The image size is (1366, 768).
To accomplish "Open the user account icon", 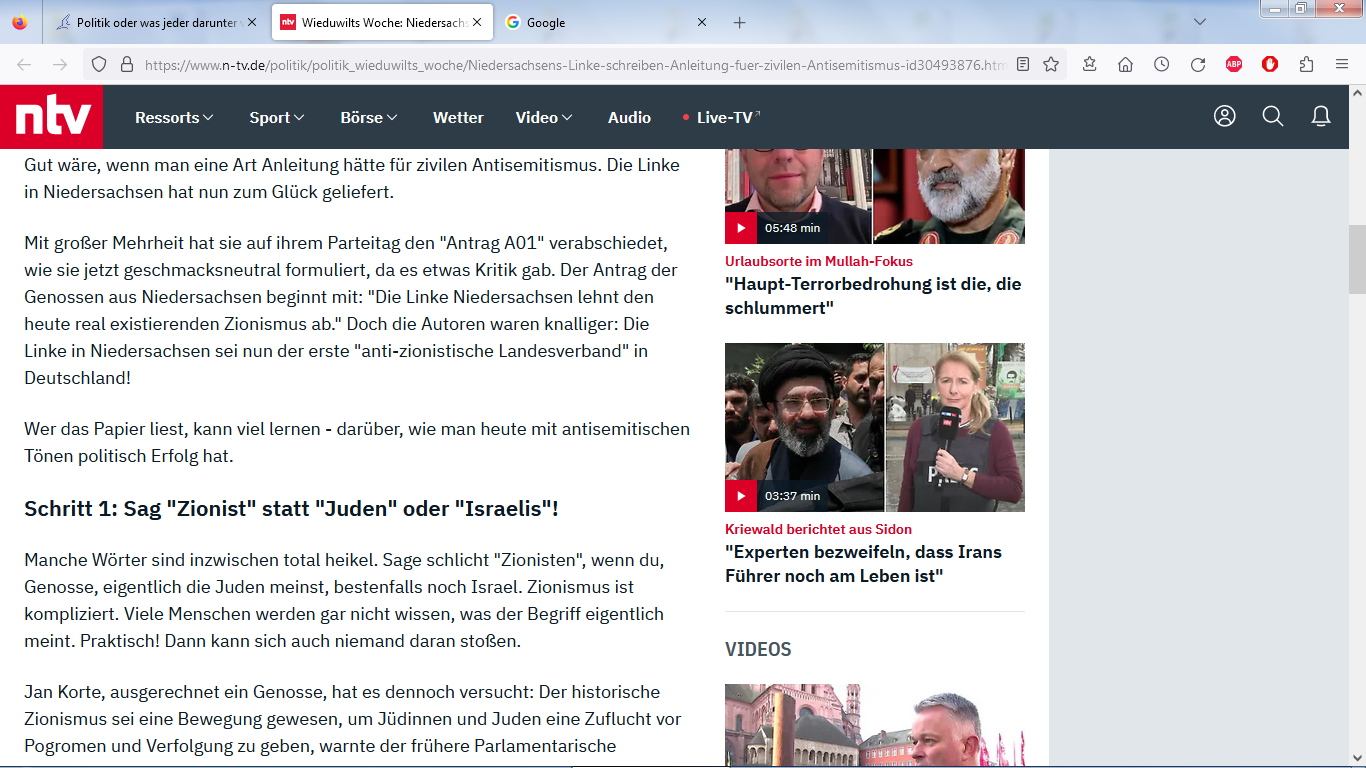I will [x=1224, y=117].
